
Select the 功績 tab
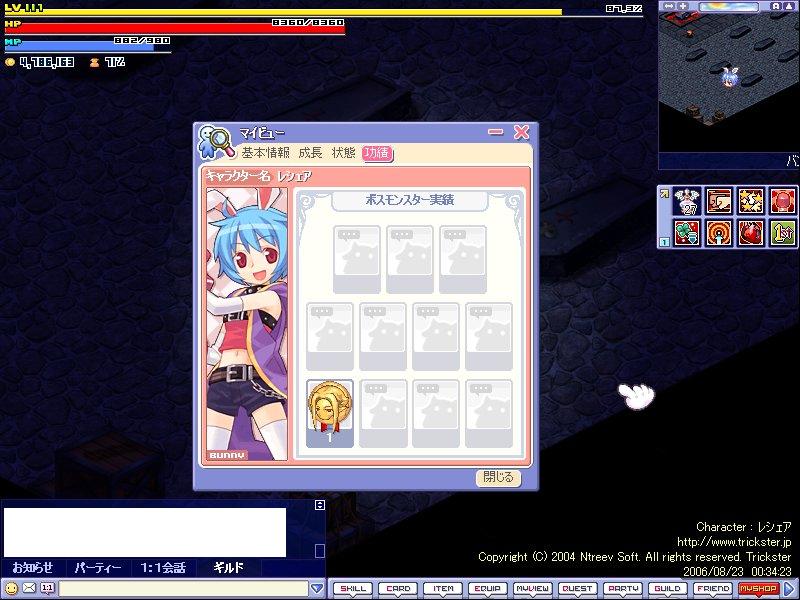[377, 153]
